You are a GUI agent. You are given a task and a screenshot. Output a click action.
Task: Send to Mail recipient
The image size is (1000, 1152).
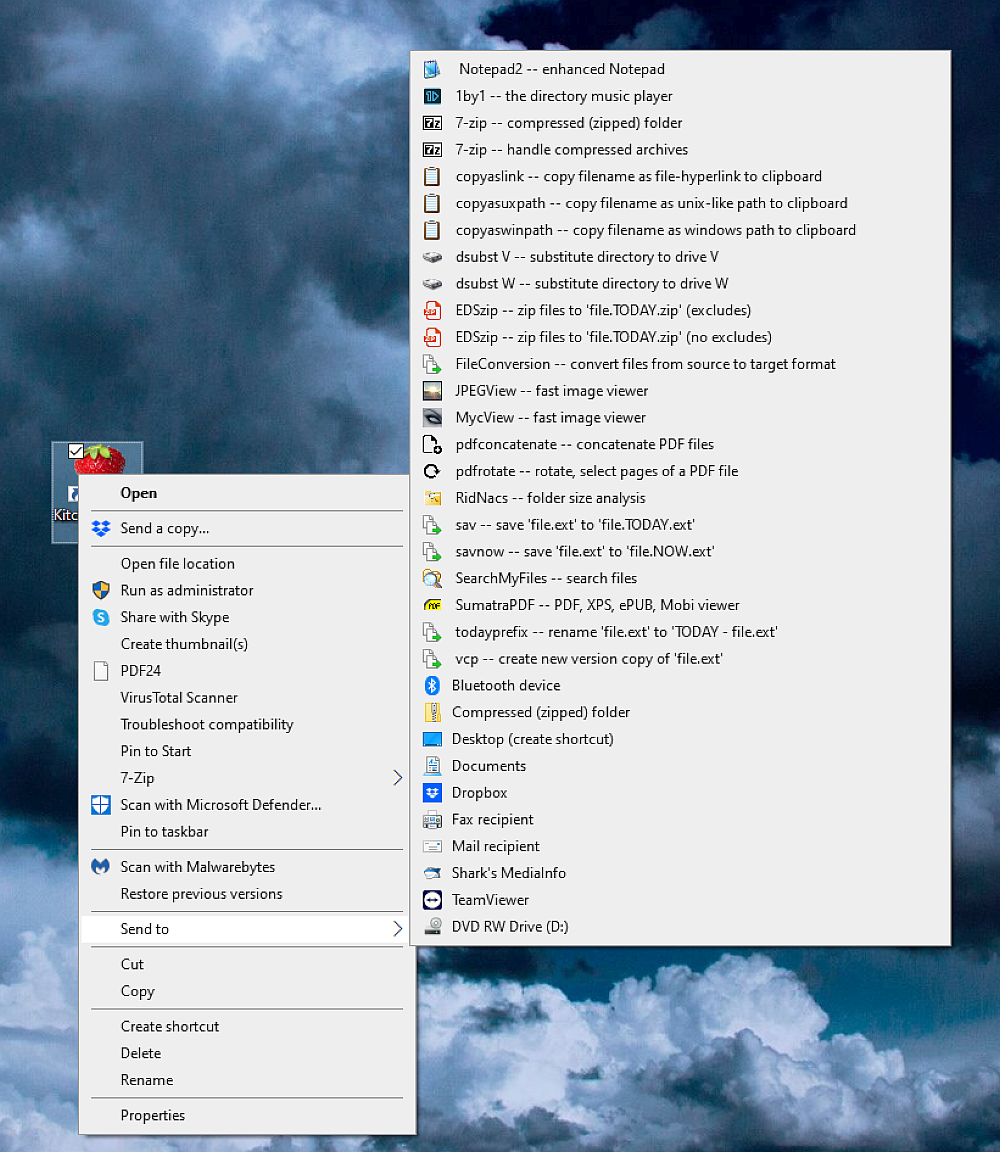(680, 846)
